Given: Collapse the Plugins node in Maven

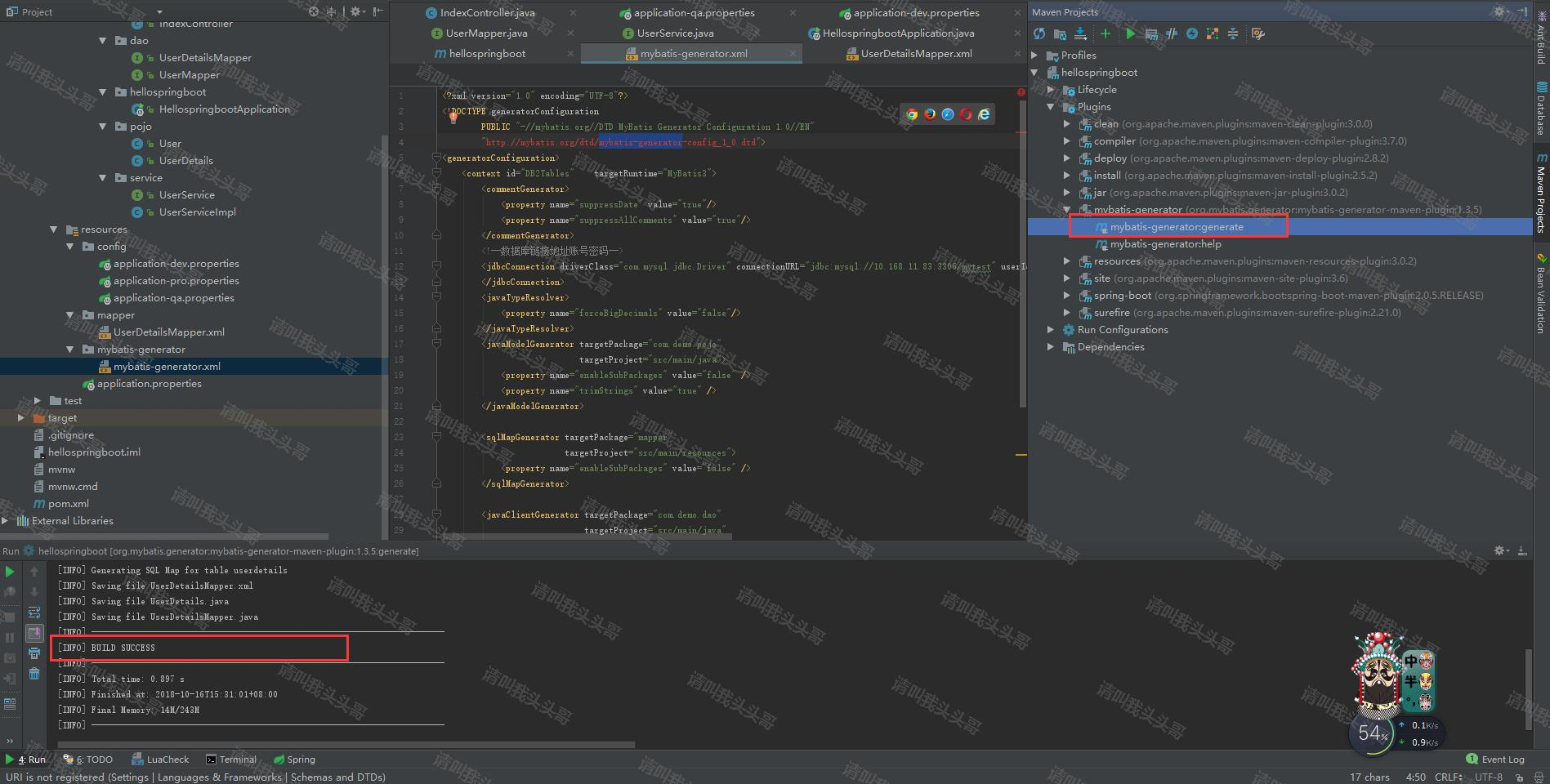Looking at the screenshot, I should click(1051, 106).
